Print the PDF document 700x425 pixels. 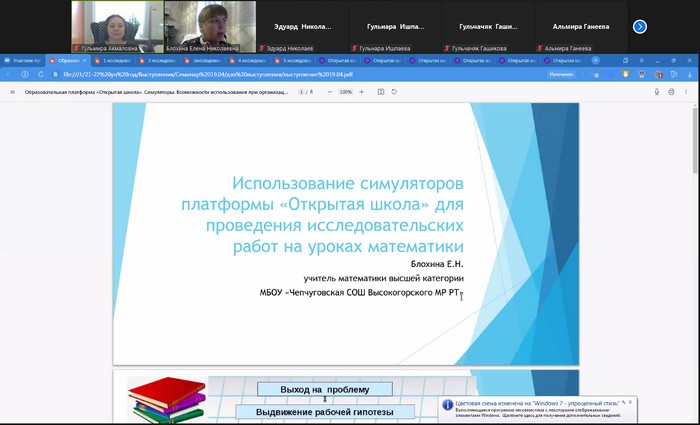click(x=671, y=92)
